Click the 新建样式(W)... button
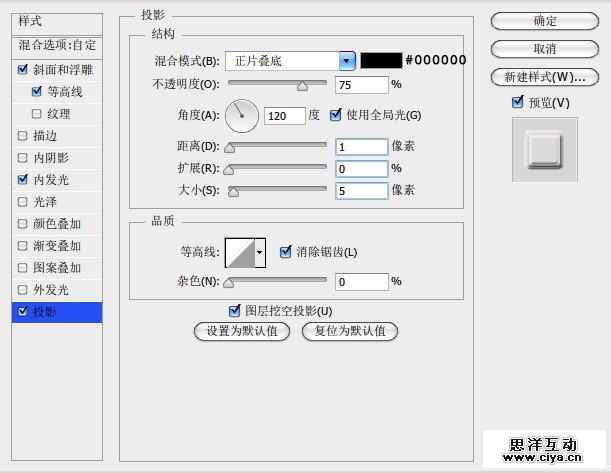The width and height of the screenshot is (611, 473). click(544, 77)
